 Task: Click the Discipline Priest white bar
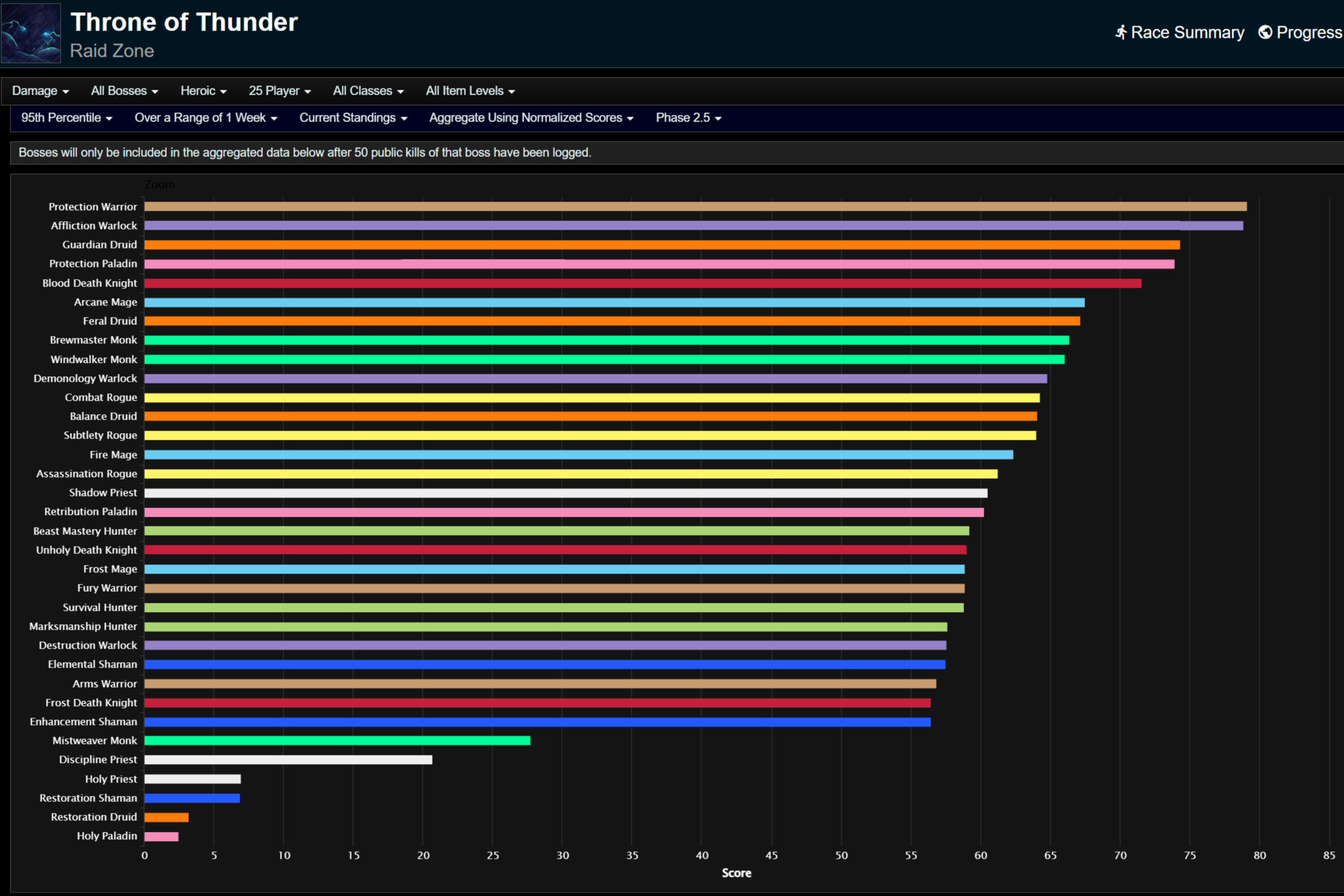[x=288, y=760]
